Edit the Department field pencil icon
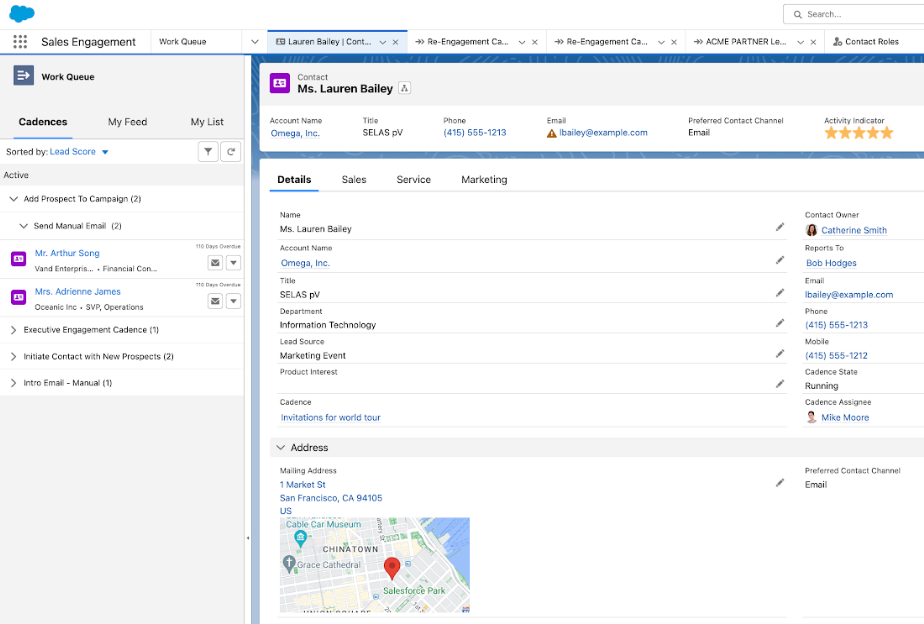Viewport: 924px width, 624px height. (x=780, y=323)
